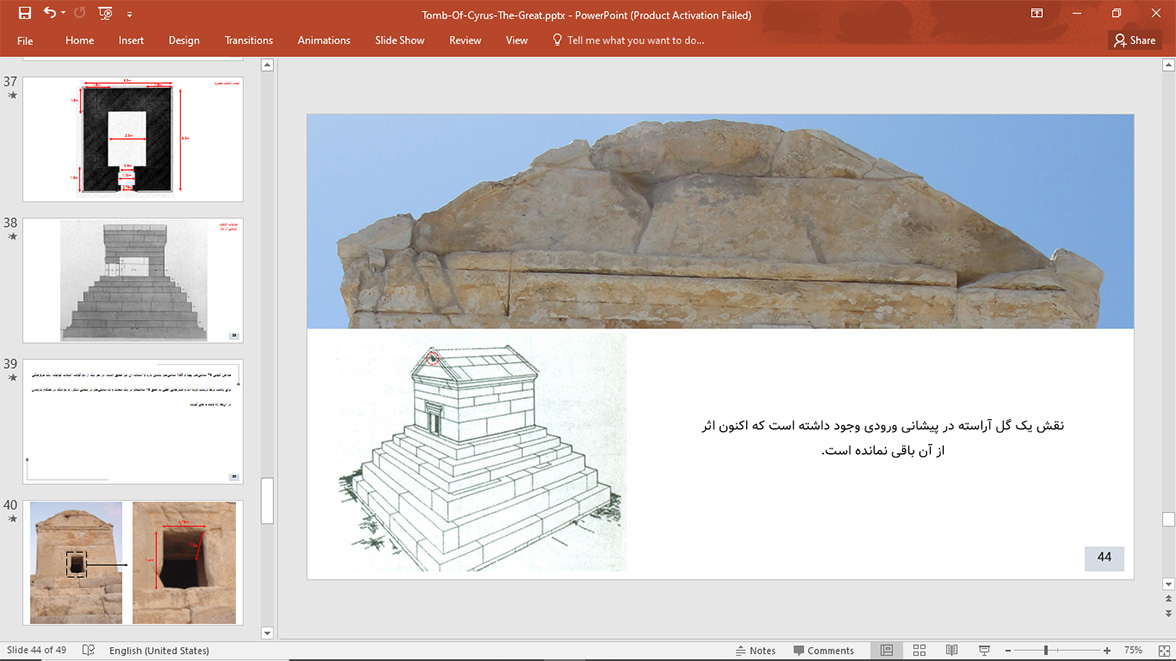Click English (United States) language indicator
This screenshot has width=1176, height=661.
[x=159, y=650]
